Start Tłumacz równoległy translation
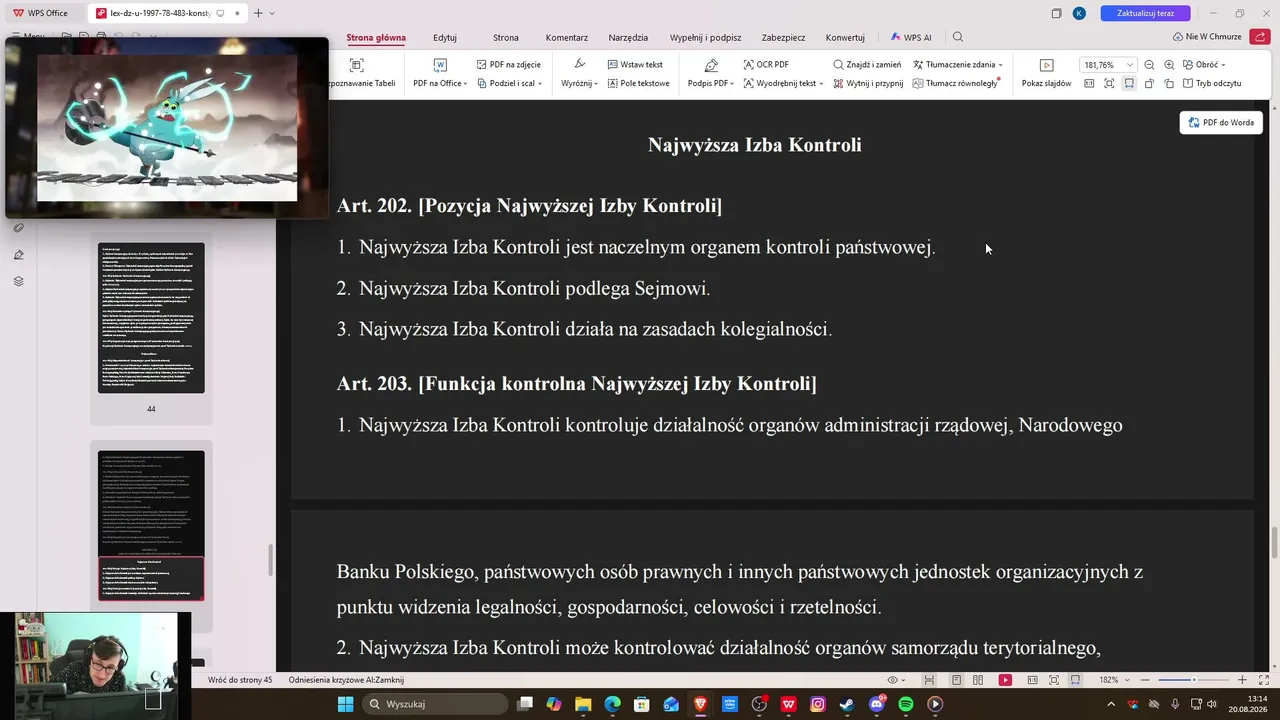 point(955,83)
